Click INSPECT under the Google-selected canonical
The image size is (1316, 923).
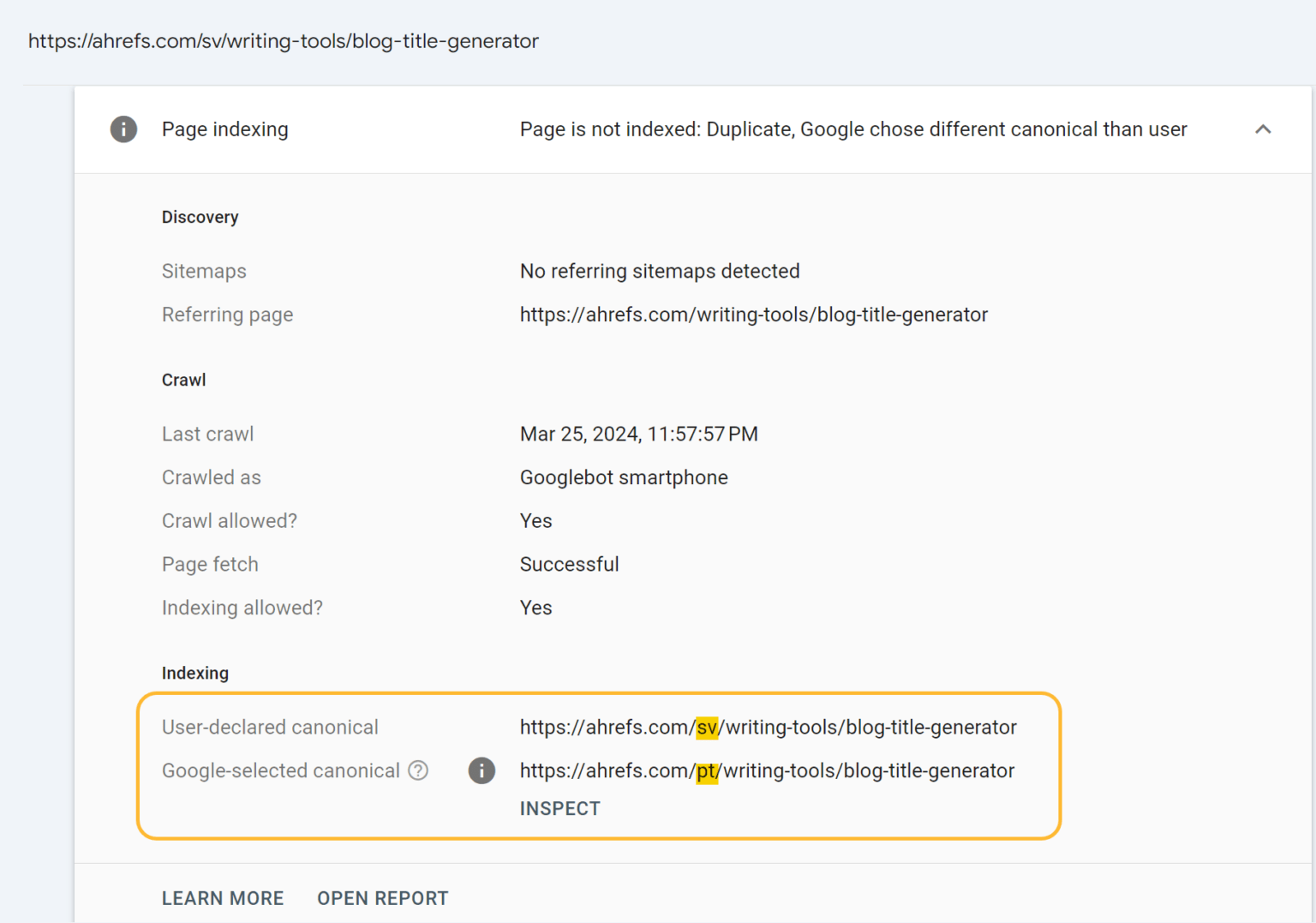559,807
